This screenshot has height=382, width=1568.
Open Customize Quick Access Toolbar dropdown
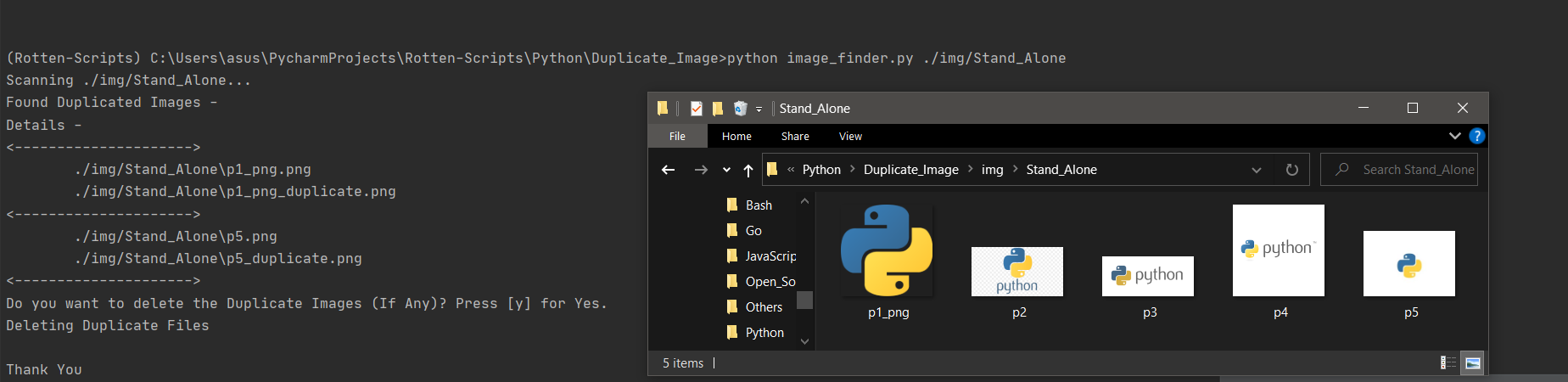[x=759, y=110]
